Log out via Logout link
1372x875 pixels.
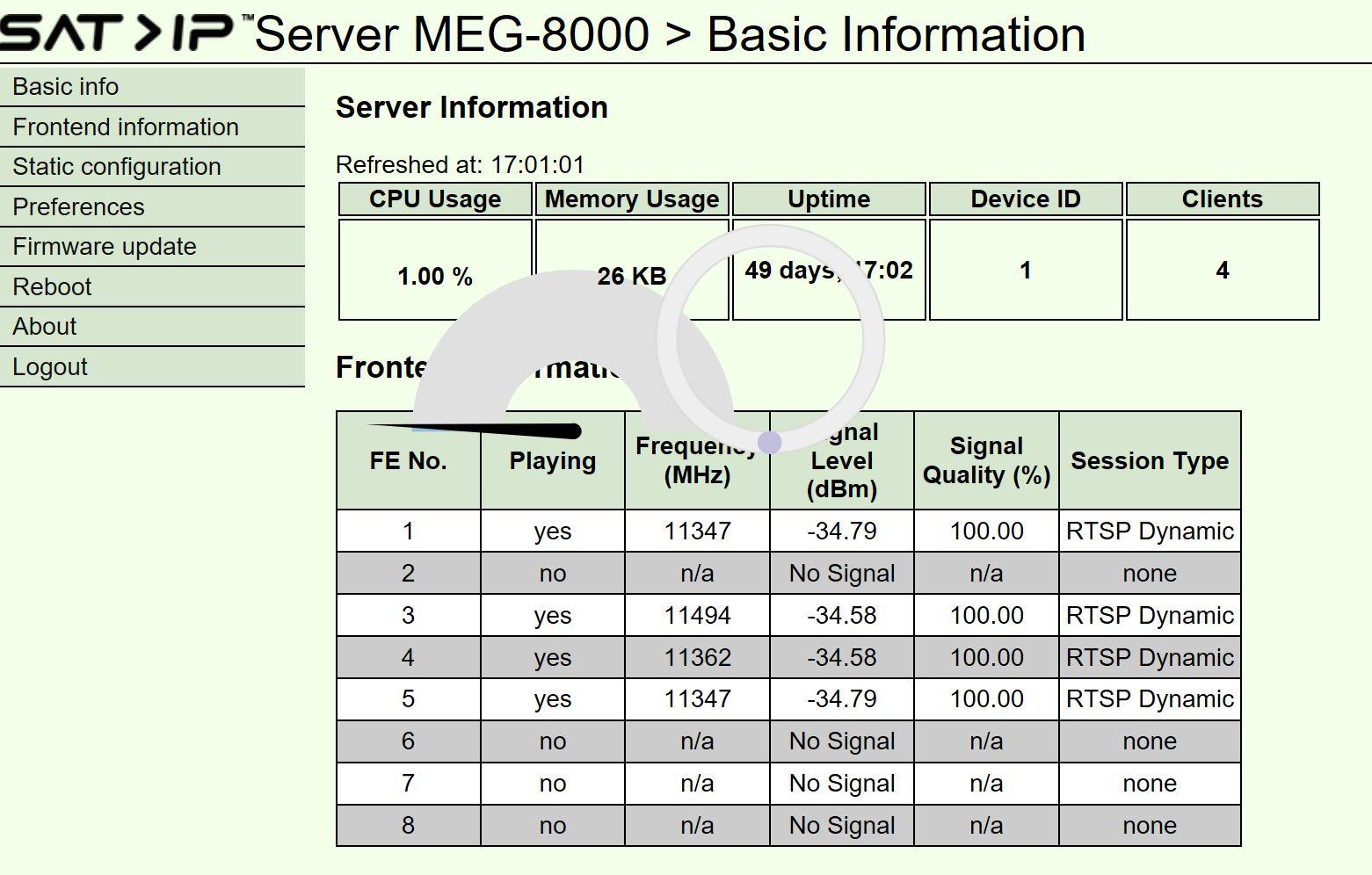[152, 367]
